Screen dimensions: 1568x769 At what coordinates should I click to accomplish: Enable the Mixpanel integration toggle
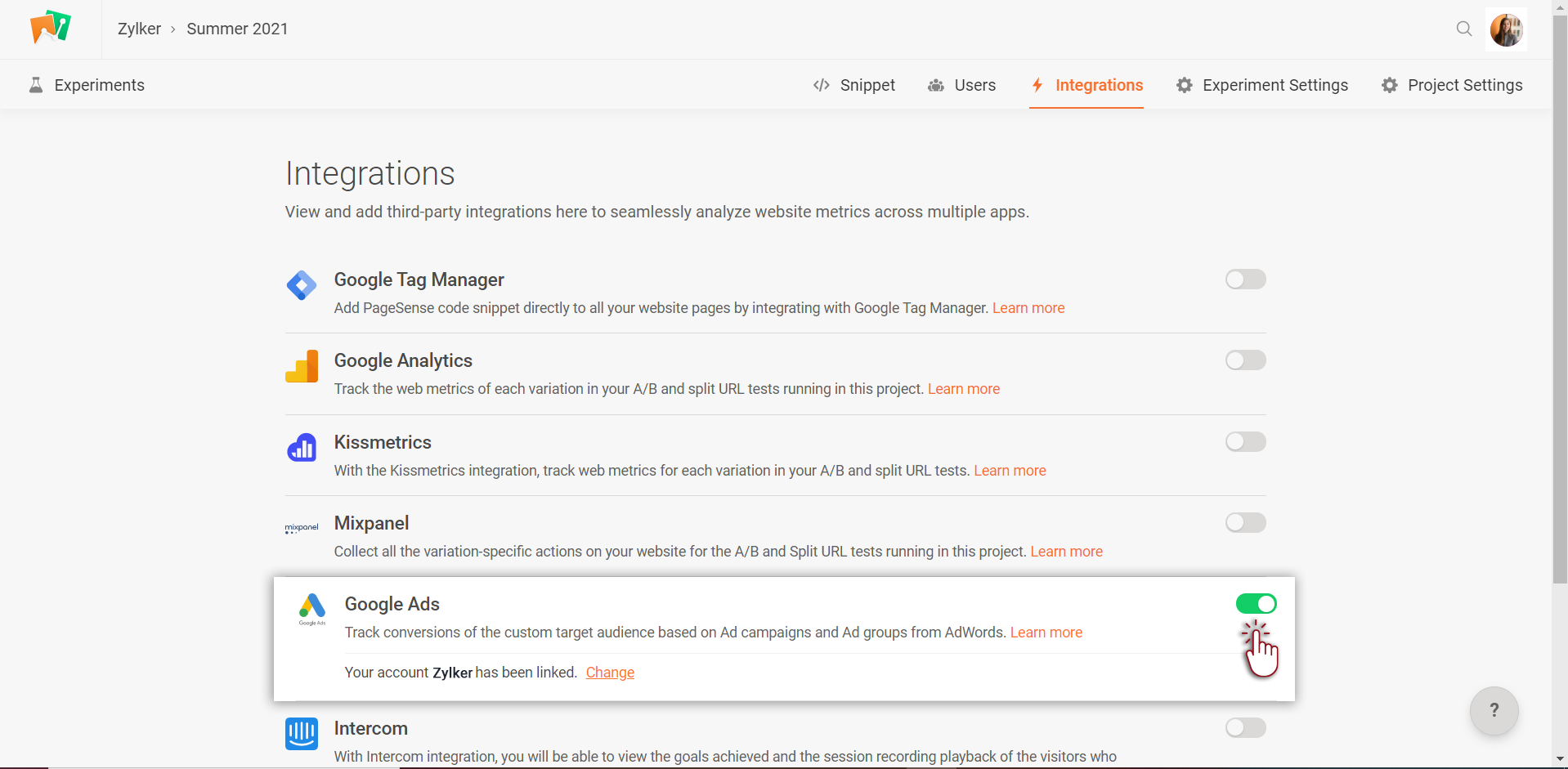[1245, 523]
